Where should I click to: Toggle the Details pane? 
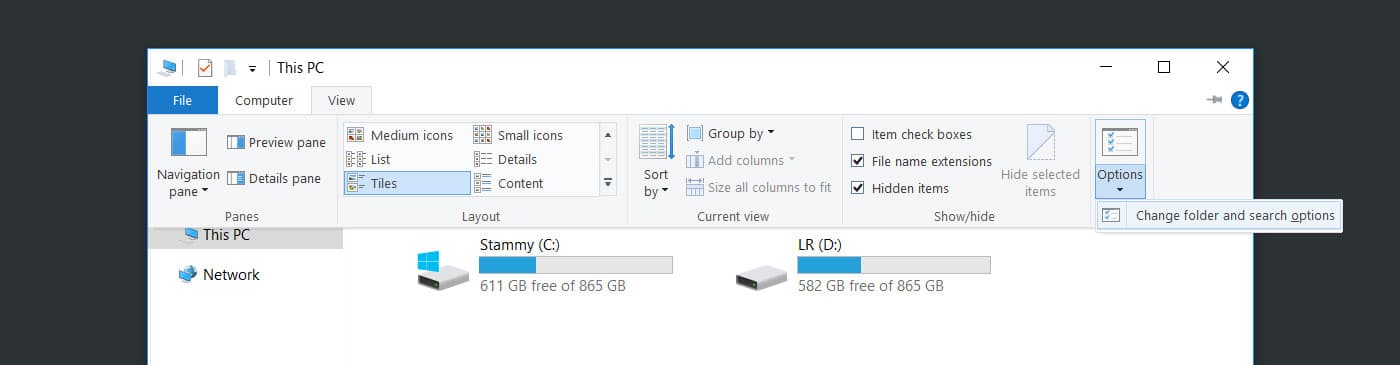pyautogui.click(x=274, y=179)
